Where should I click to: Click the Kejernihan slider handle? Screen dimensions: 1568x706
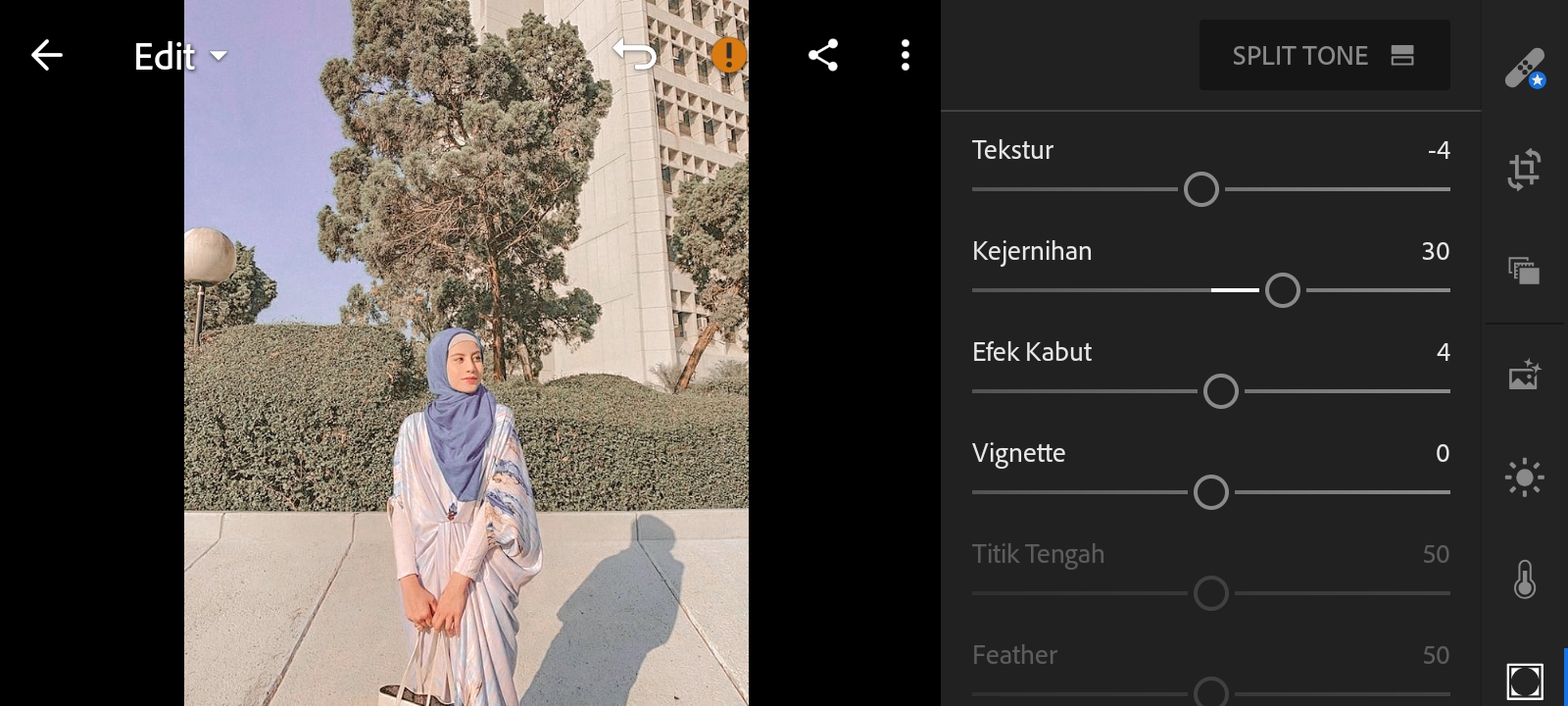pos(1283,290)
